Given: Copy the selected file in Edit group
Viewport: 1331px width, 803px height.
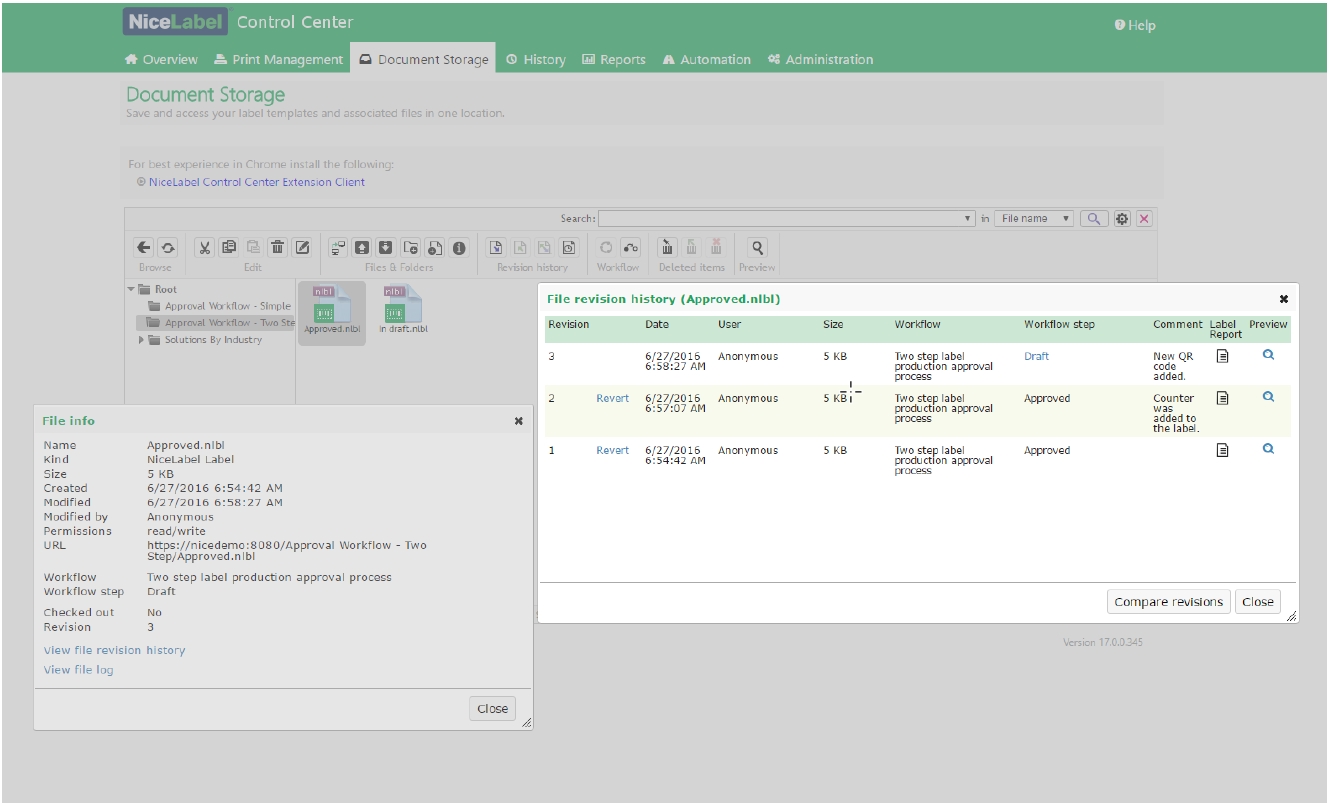Looking at the screenshot, I should pos(229,248).
